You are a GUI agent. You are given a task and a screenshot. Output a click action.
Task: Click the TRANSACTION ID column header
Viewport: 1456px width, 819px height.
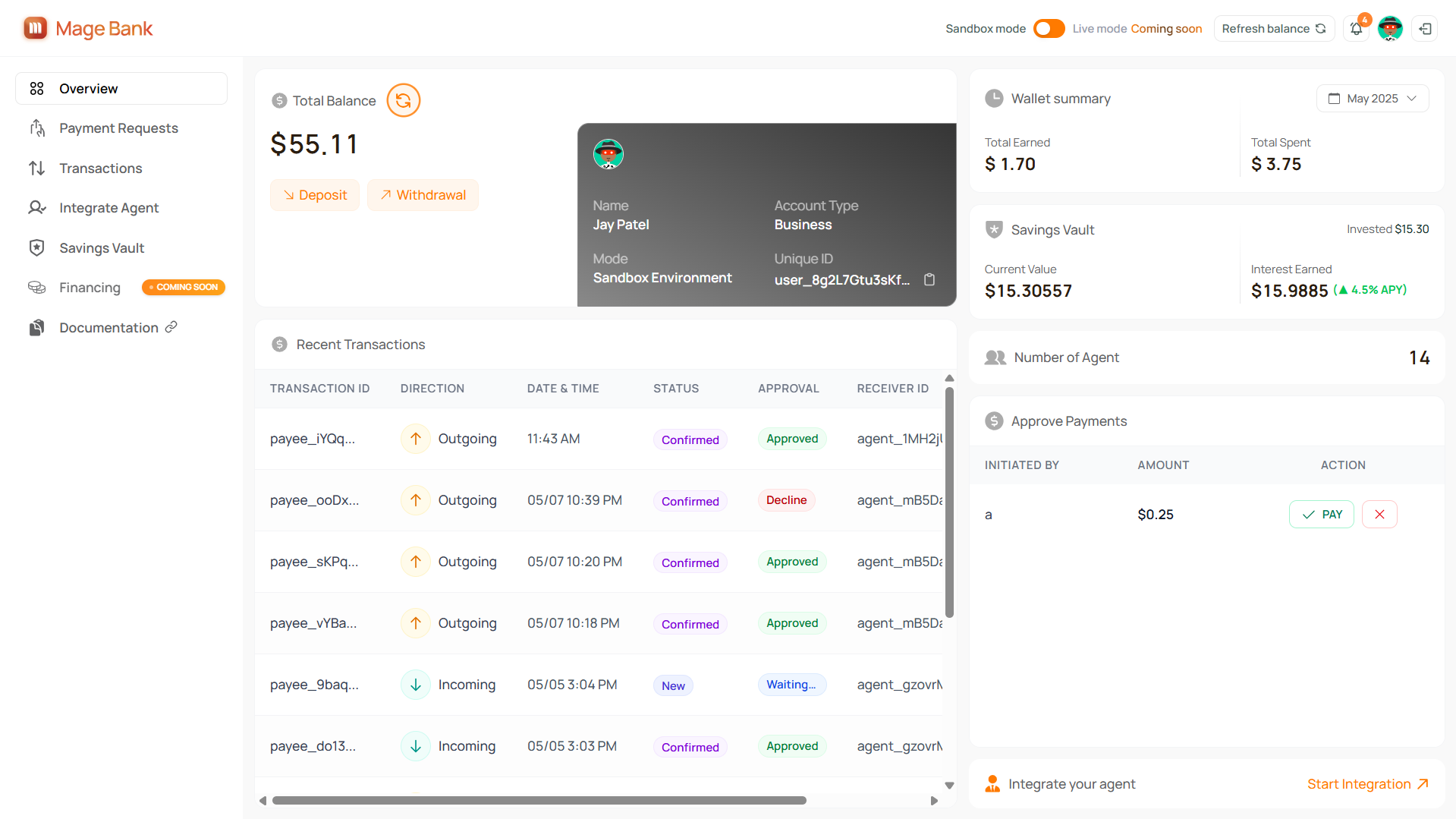coord(320,389)
